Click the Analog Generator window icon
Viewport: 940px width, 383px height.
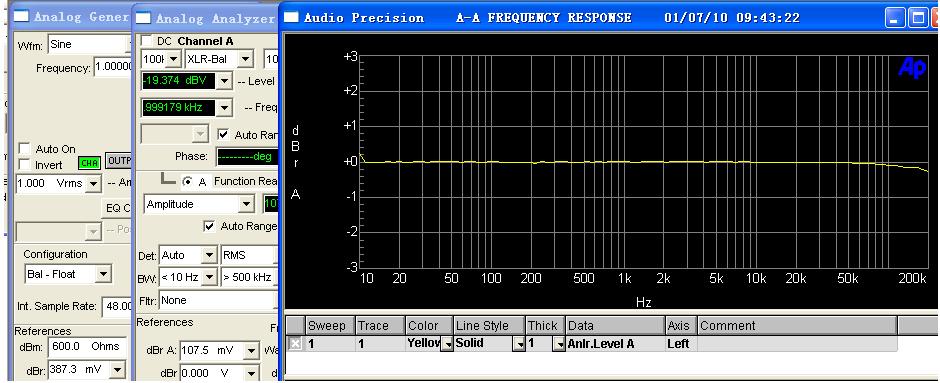(x=22, y=16)
